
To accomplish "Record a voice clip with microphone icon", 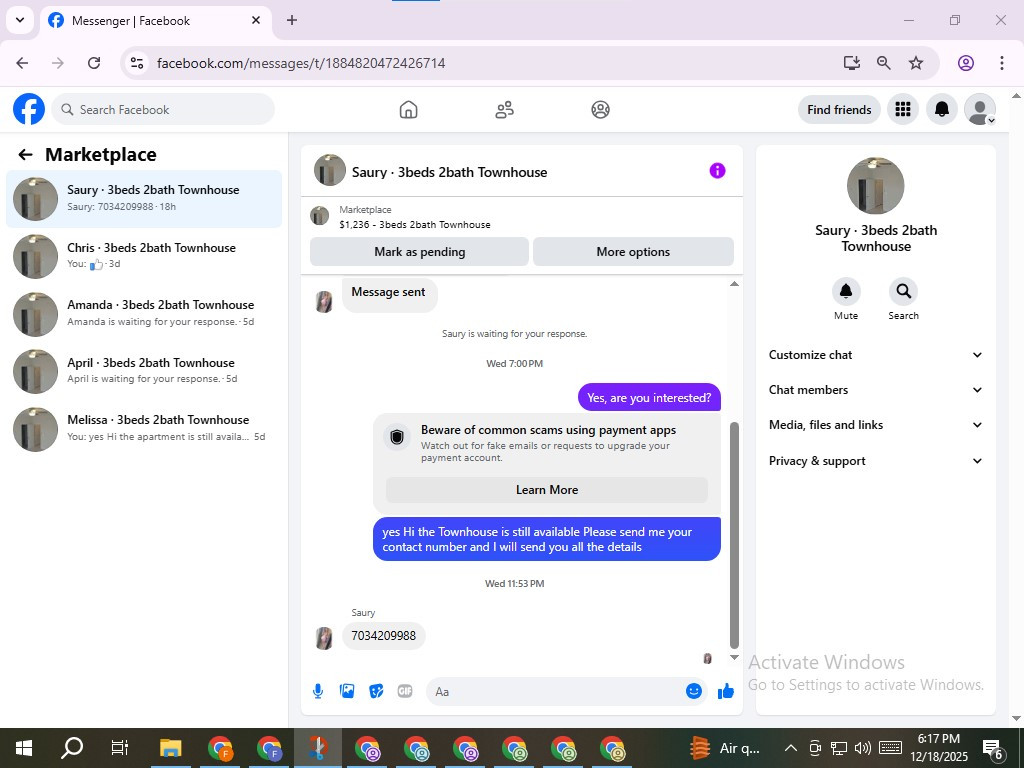I will tap(318, 691).
